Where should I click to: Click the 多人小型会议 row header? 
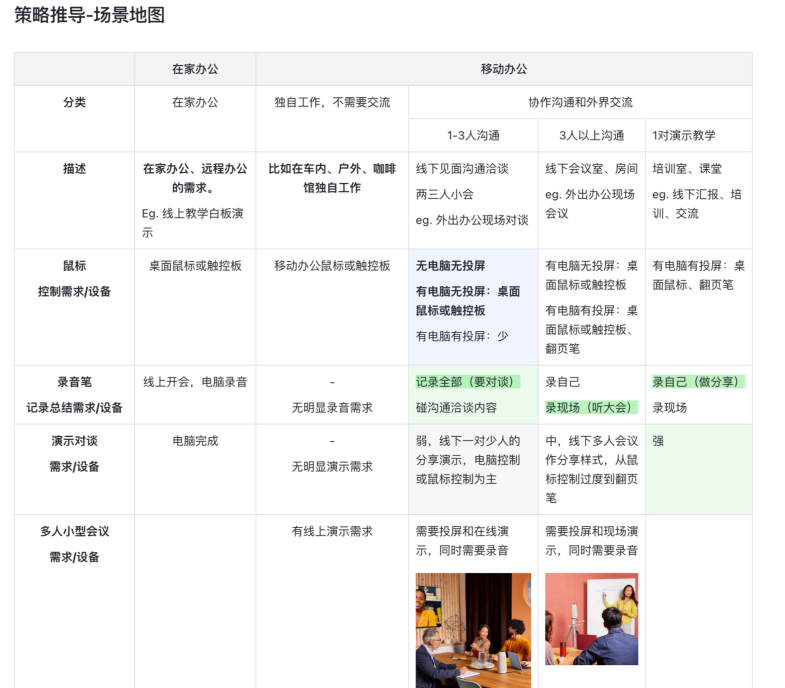click(74, 532)
